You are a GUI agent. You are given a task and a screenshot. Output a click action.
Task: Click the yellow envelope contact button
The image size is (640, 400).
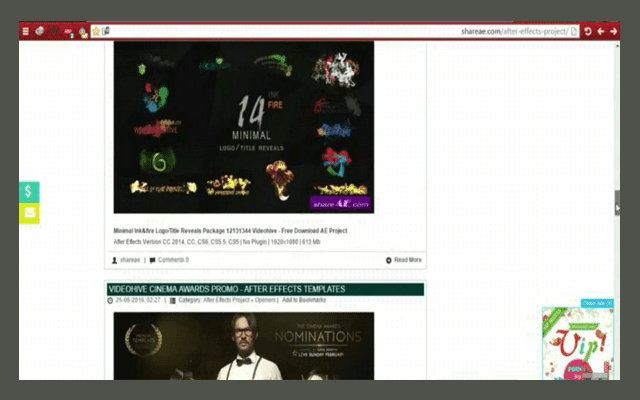tap(29, 213)
